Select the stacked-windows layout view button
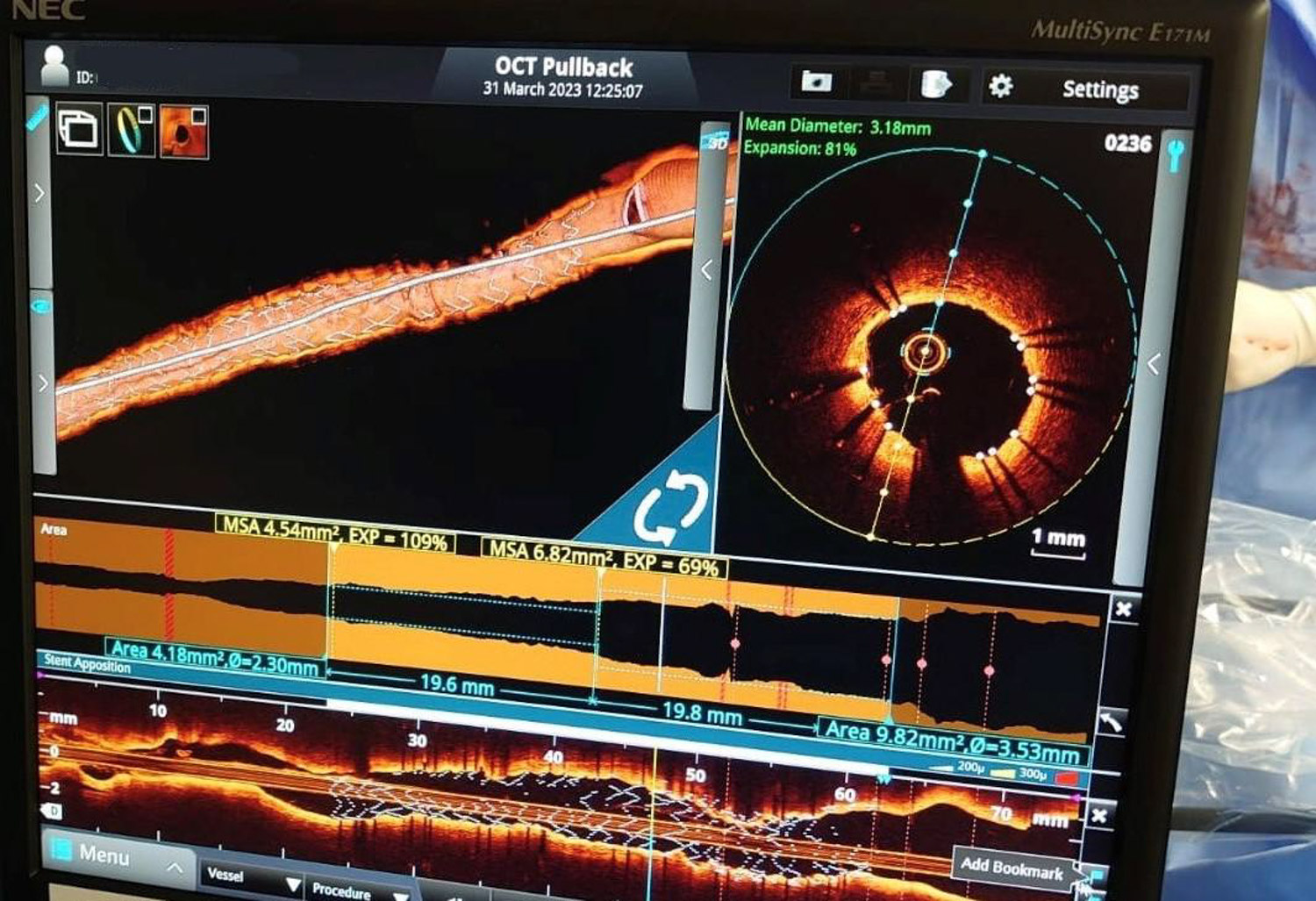Viewport: 1316px width, 901px height. (x=79, y=129)
